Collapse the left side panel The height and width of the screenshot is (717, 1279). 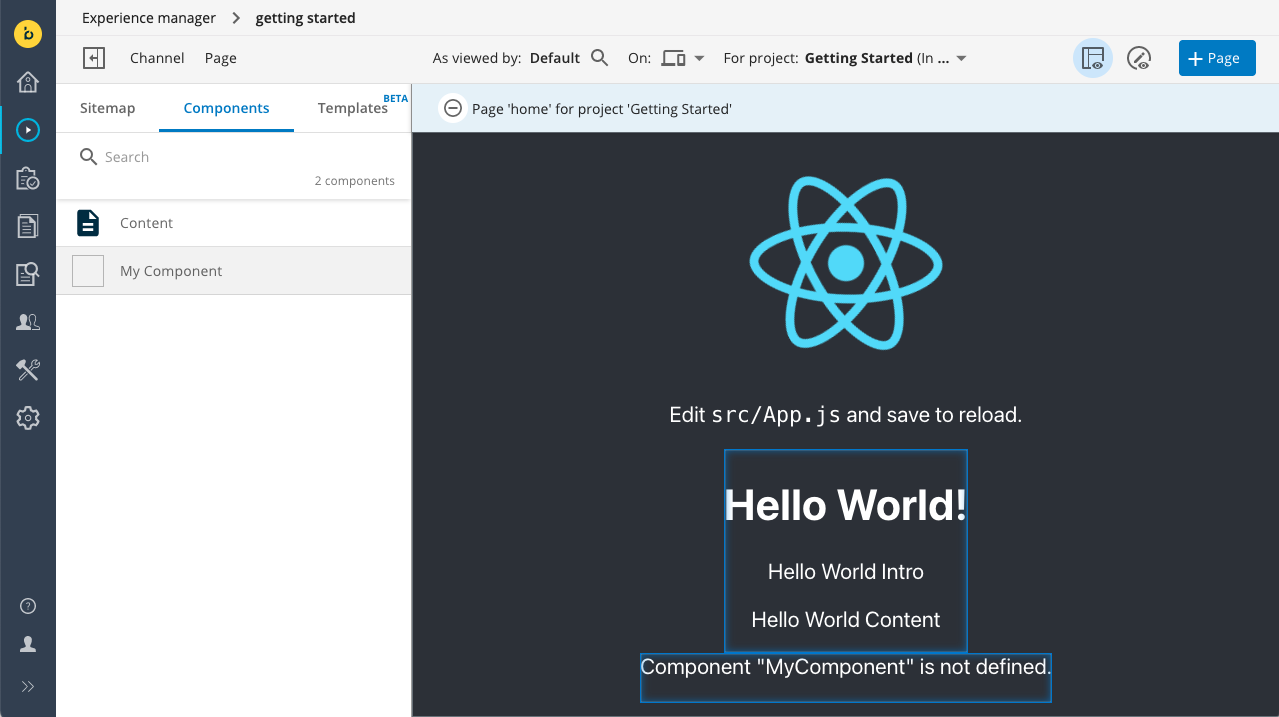click(94, 58)
